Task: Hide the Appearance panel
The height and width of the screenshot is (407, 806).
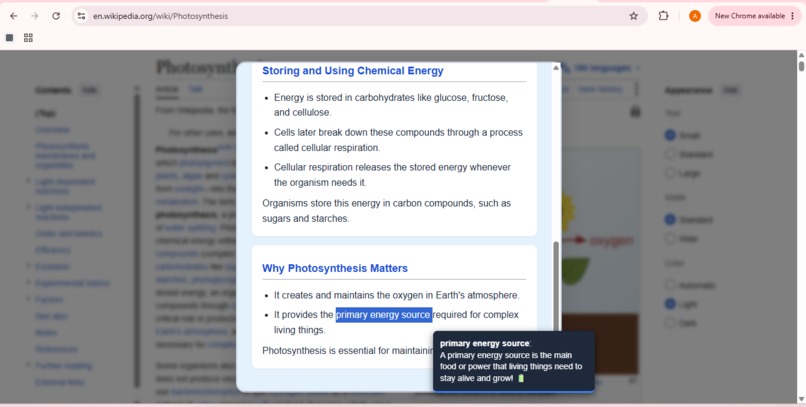Action: pyautogui.click(x=729, y=90)
